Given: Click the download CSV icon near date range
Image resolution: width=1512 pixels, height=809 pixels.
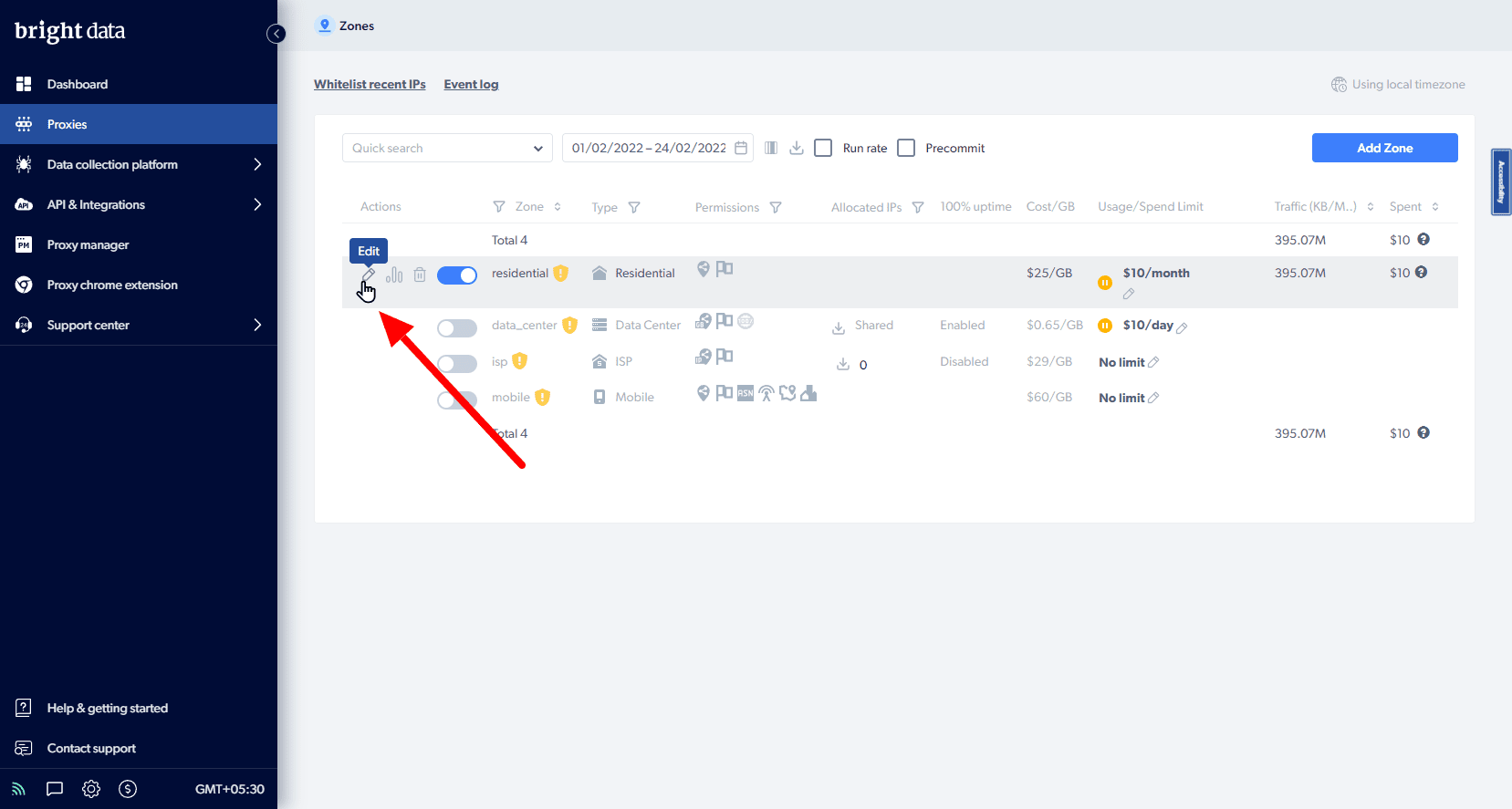Looking at the screenshot, I should pyautogui.click(x=797, y=148).
